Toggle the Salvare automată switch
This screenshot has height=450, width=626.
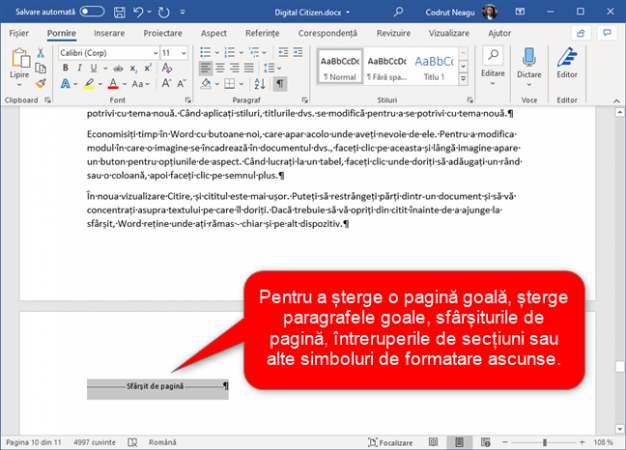[91, 12]
